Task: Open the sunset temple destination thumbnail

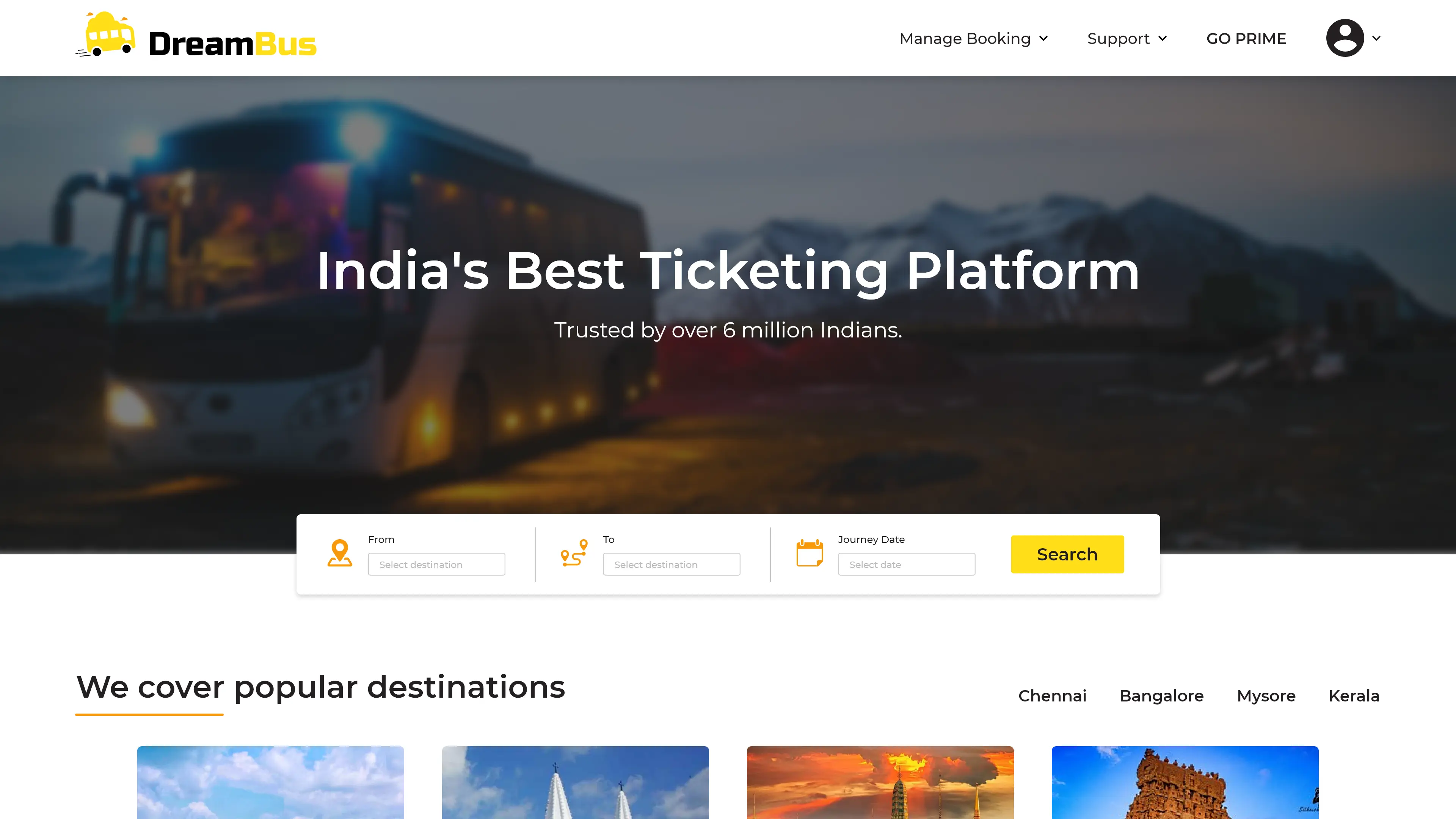Action: point(880,782)
